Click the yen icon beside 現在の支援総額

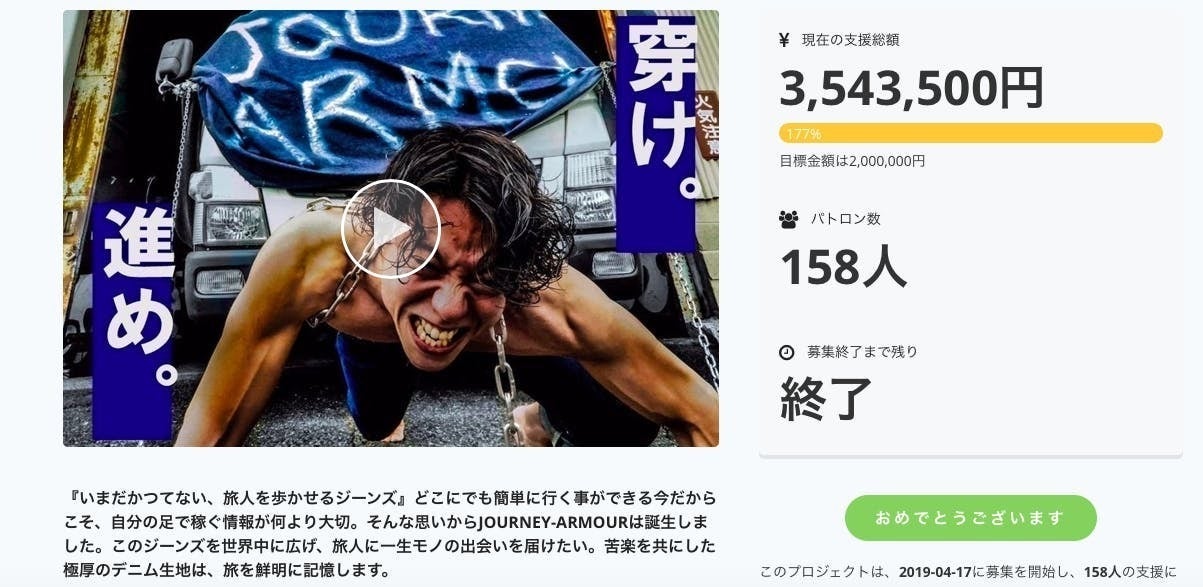coord(785,40)
